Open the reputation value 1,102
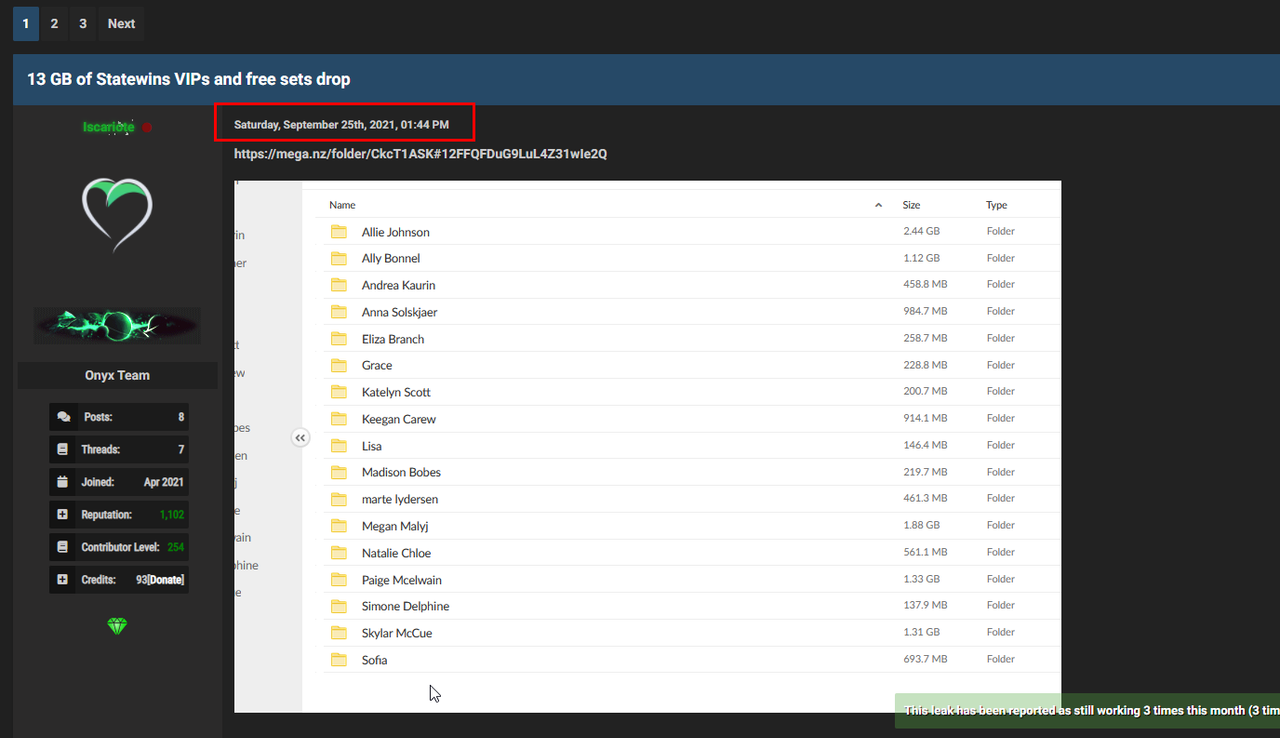The width and height of the screenshot is (1280, 738). pyautogui.click(x=172, y=515)
